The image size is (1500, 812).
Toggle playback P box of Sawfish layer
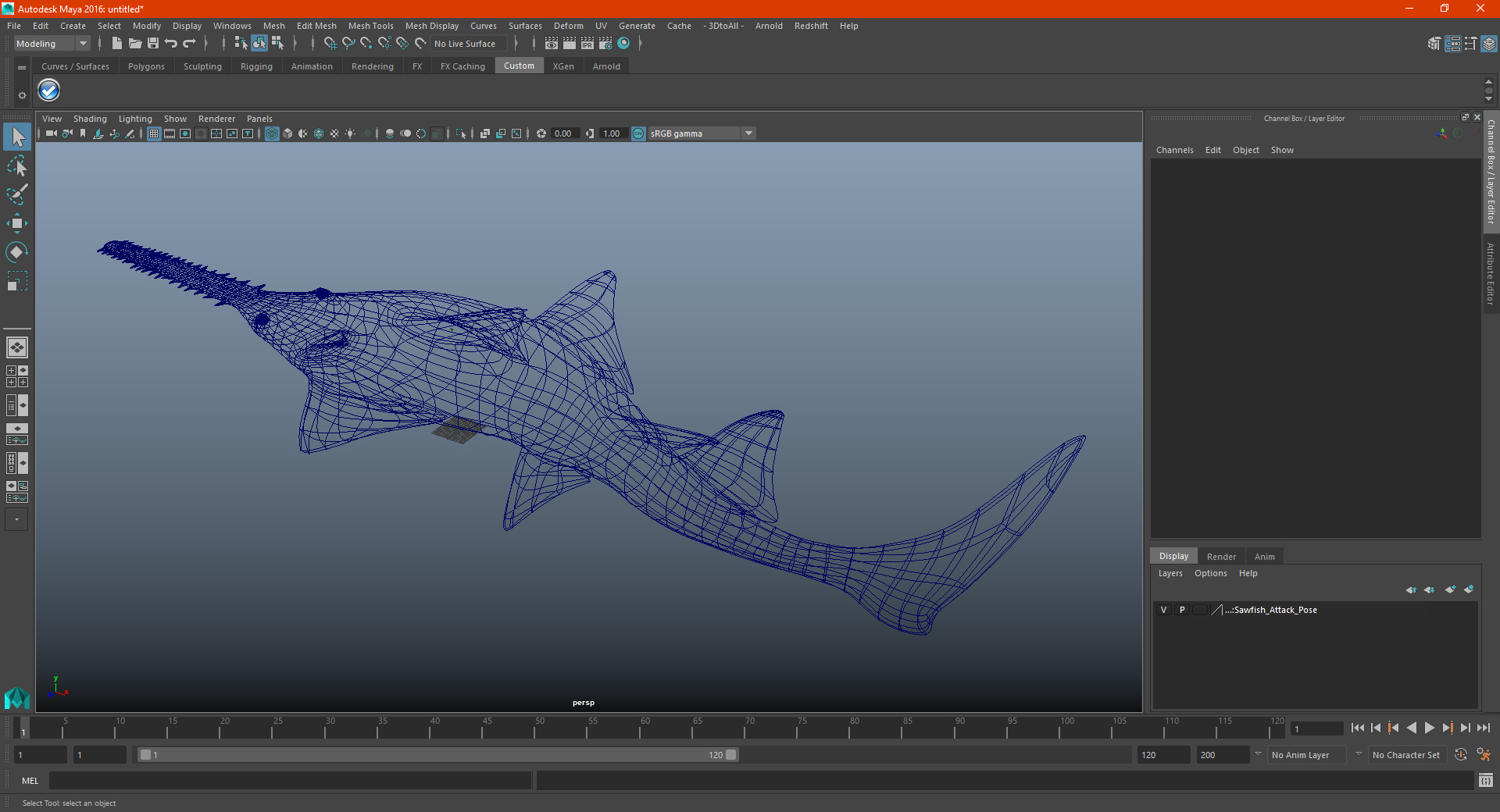(x=1182, y=610)
